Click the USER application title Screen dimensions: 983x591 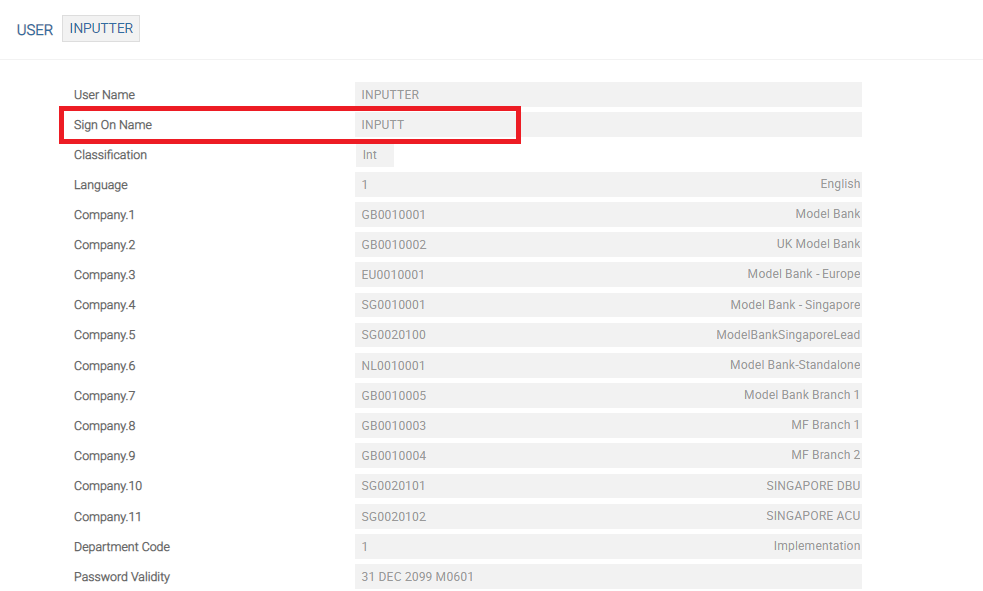click(35, 30)
